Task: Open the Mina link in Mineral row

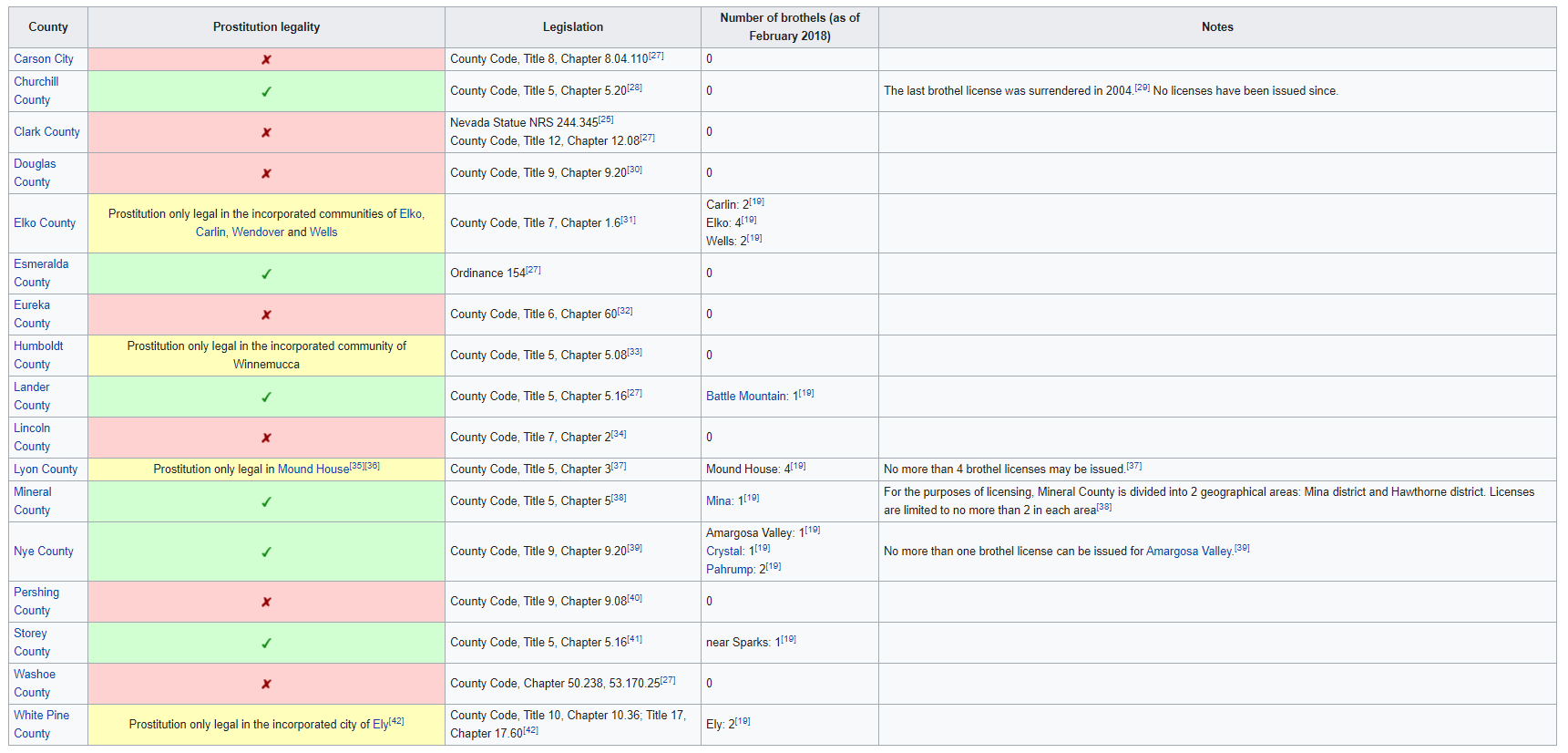Action: point(718,501)
